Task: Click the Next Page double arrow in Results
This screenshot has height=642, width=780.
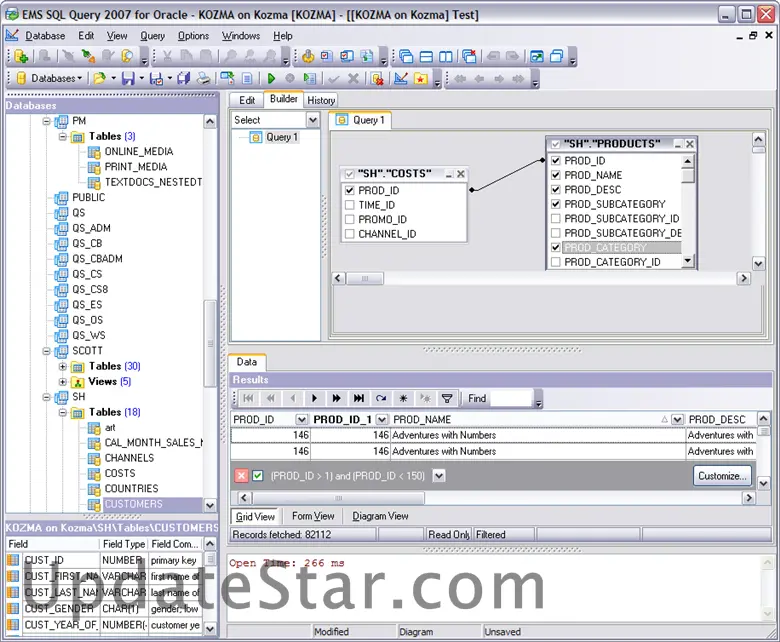Action: tap(336, 398)
